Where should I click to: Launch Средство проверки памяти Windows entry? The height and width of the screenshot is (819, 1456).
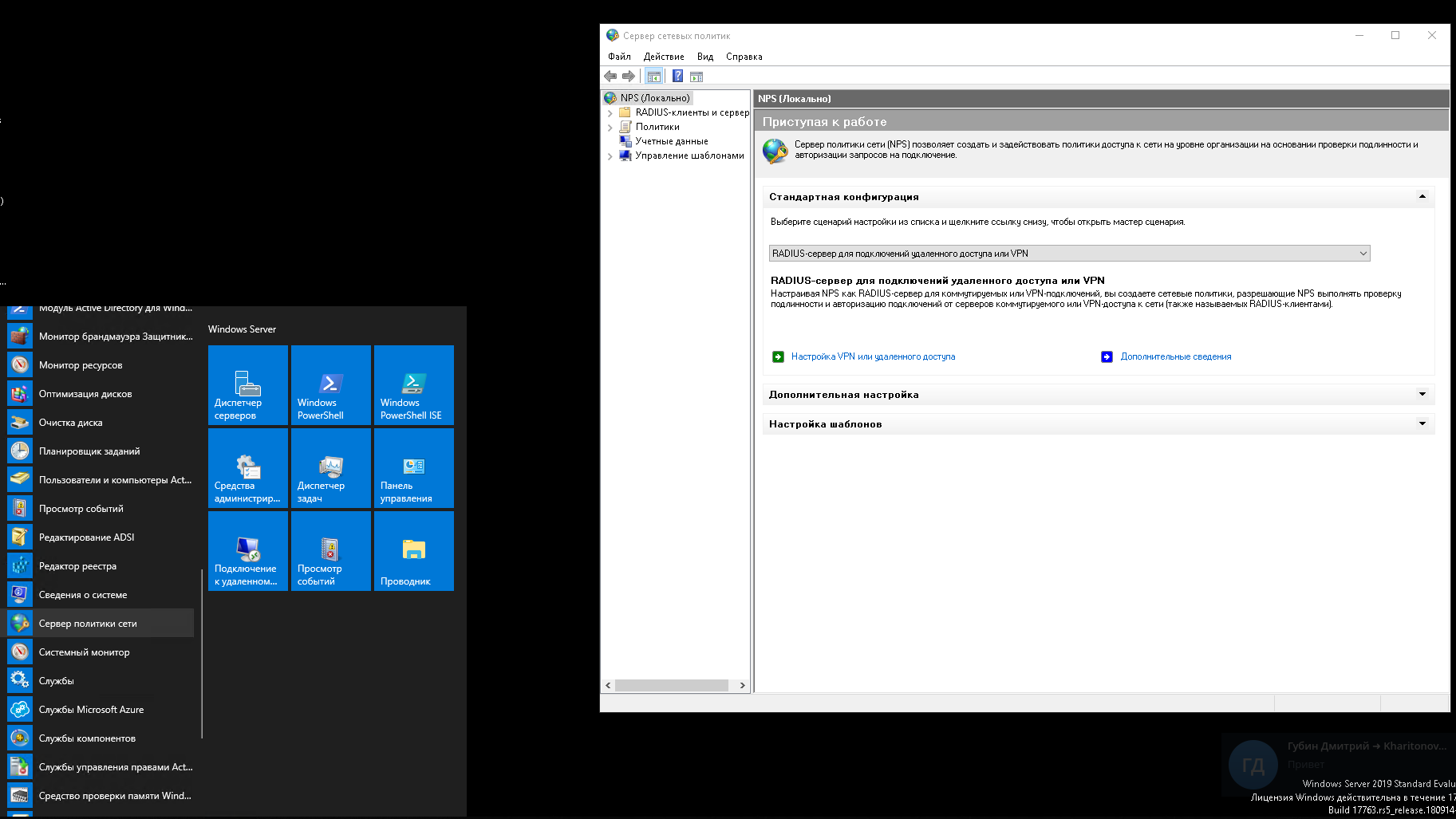(100, 796)
